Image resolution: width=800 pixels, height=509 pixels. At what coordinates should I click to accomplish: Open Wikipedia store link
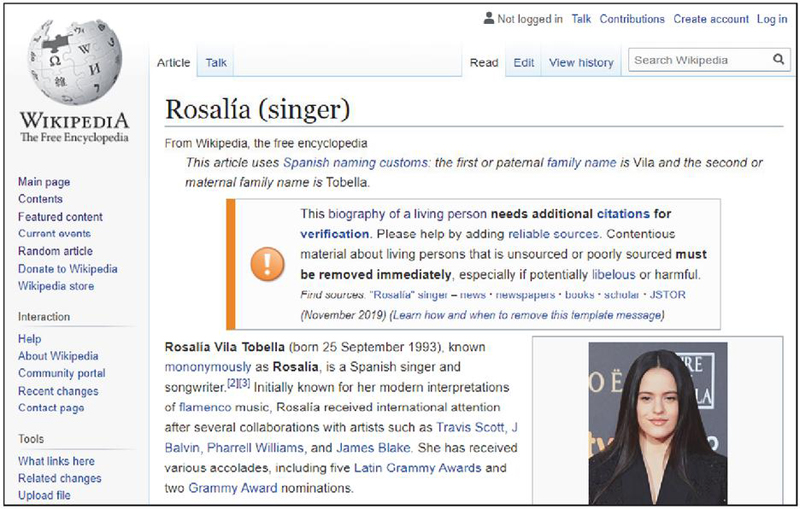pos(56,286)
